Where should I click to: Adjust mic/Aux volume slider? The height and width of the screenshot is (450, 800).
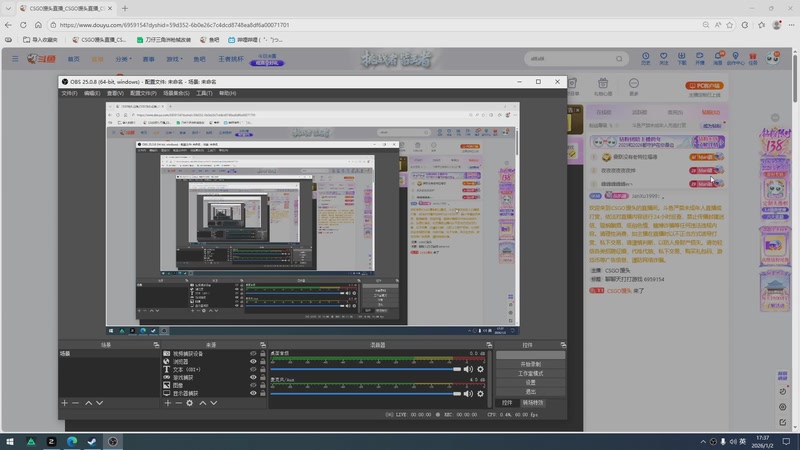coord(365,393)
